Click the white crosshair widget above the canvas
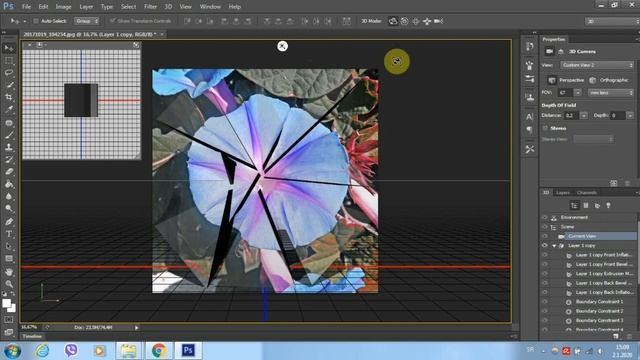This screenshot has height=360, width=640. pos(282,46)
